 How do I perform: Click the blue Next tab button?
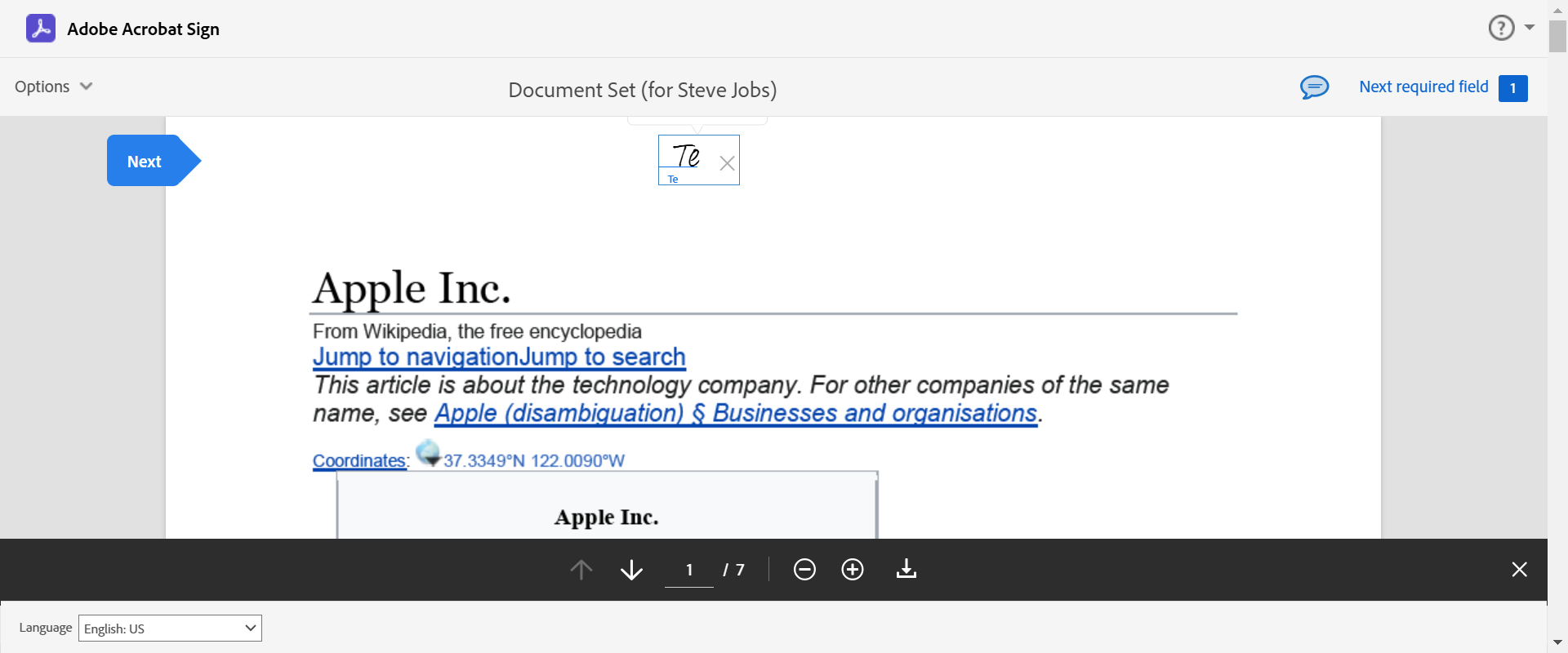tap(154, 161)
